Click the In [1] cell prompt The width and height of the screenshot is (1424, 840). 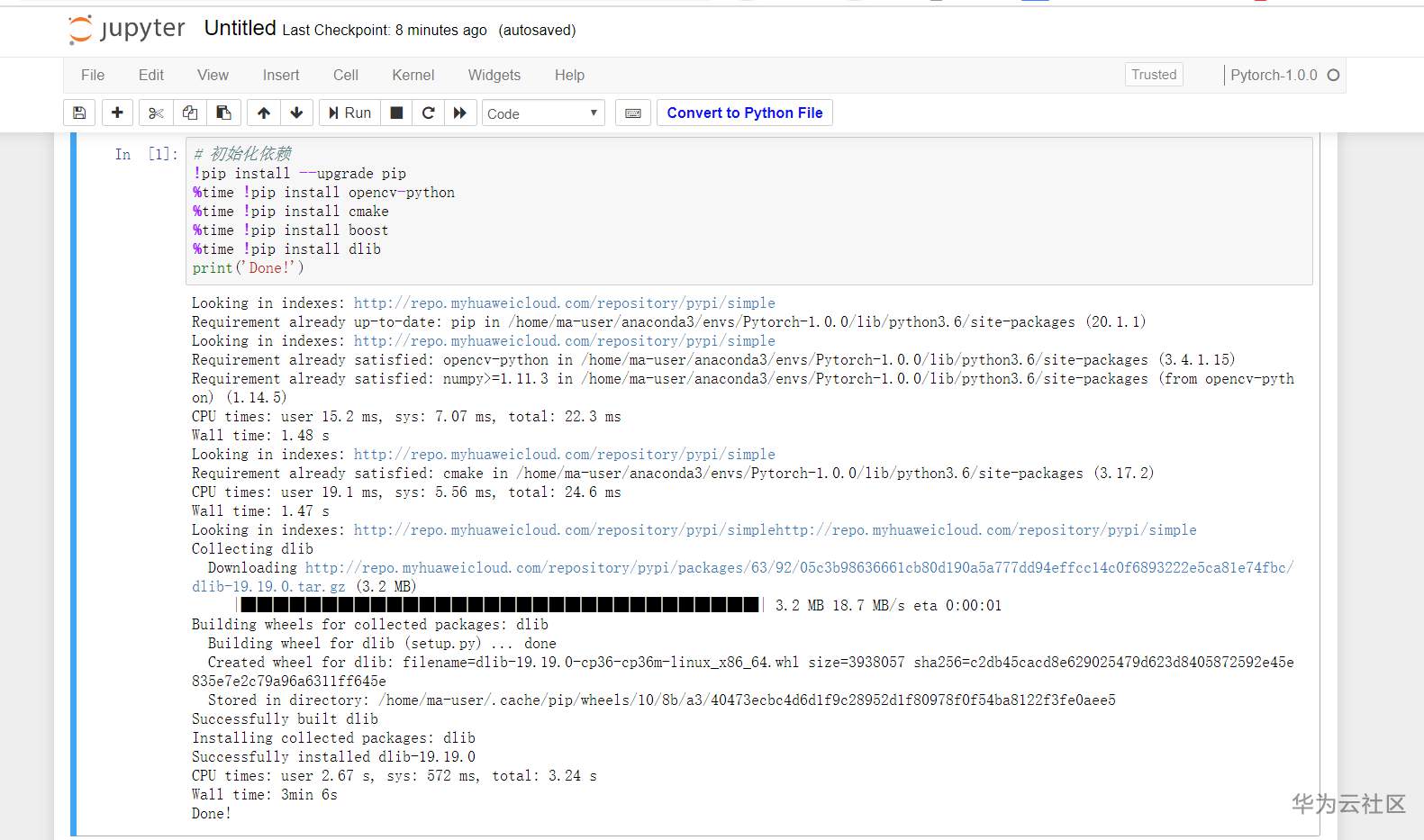146,155
